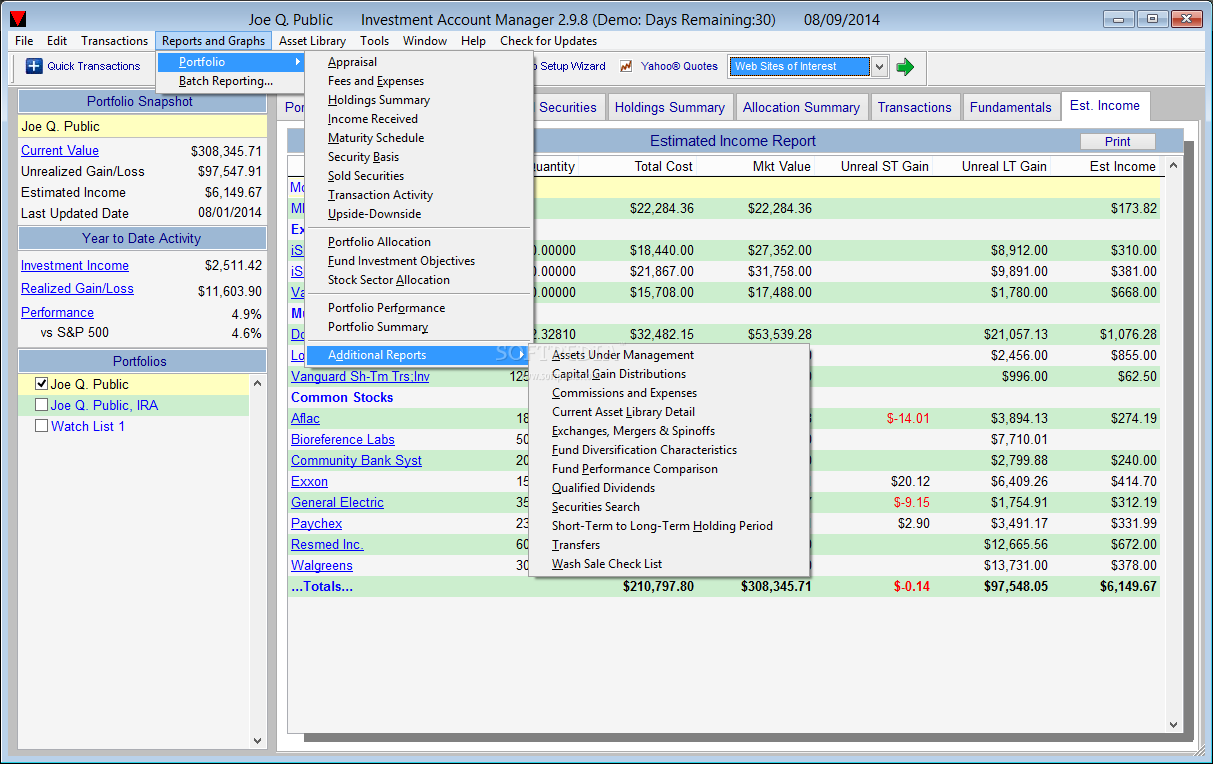This screenshot has height=764, width=1213.
Task: Click the Yahoo Quotes chart icon
Action: (x=626, y=66)
